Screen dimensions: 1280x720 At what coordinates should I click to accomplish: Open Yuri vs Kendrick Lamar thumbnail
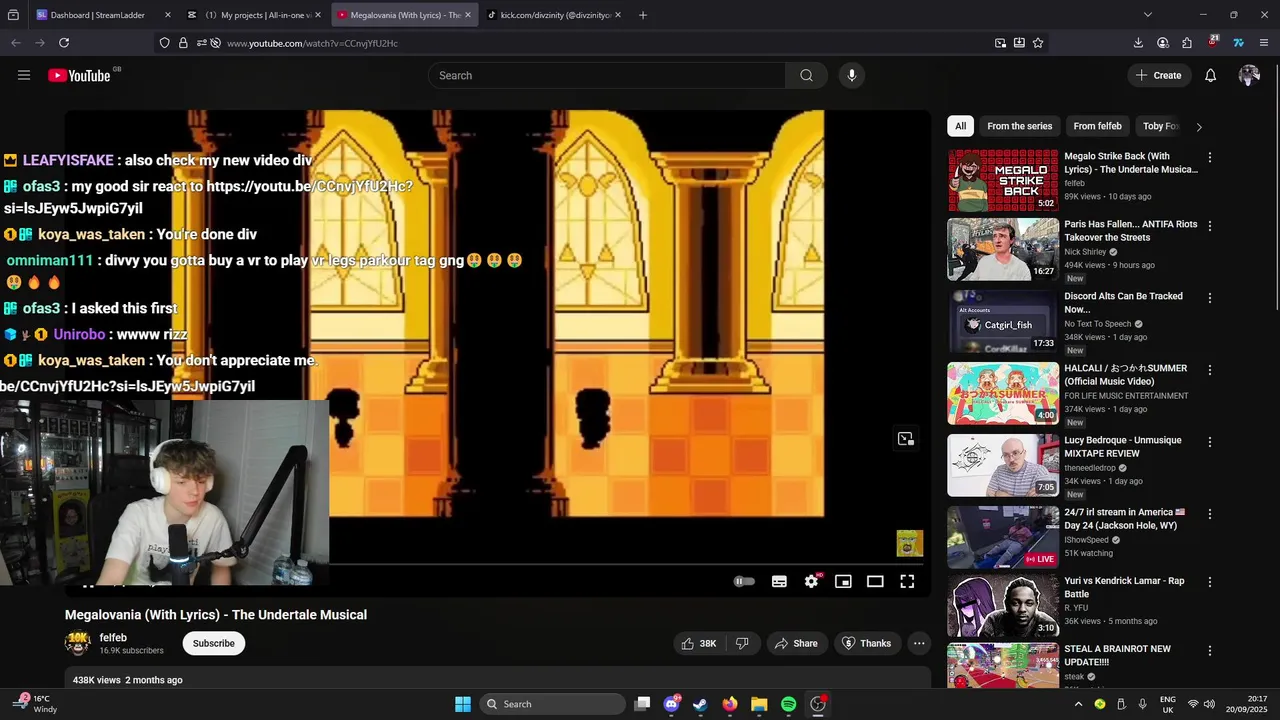tap(1003, 606)
